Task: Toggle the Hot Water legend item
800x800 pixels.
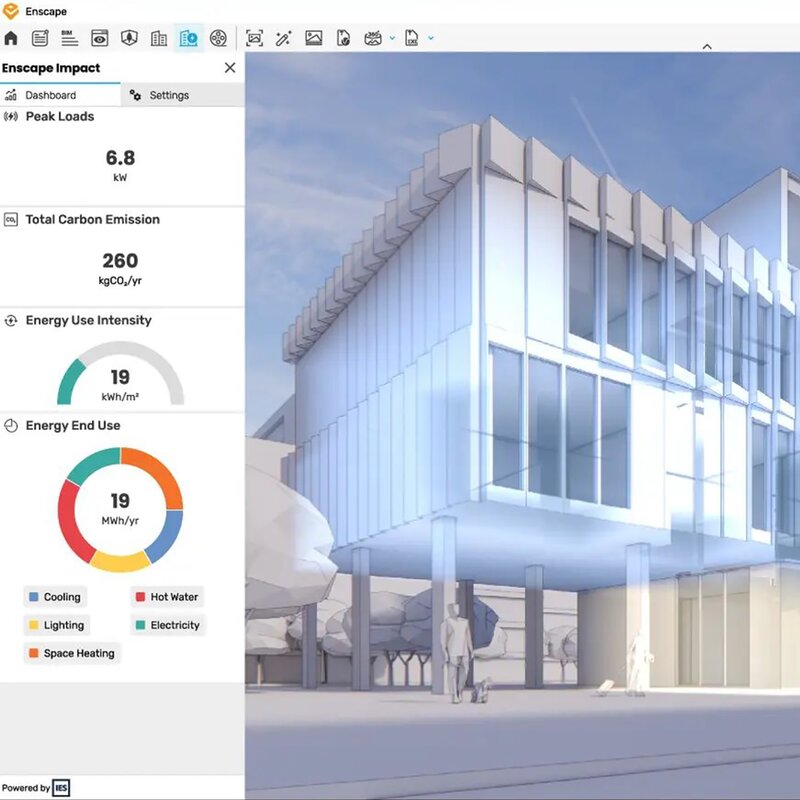Action: point(166,597)
